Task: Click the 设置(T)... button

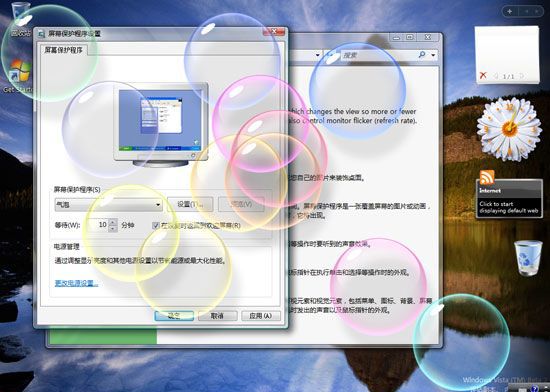Action: (190, 204)
